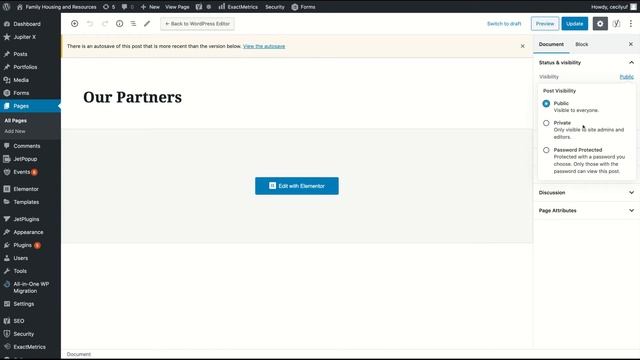
Task: Open Templates in the sidebar
Action: point(26,202)
